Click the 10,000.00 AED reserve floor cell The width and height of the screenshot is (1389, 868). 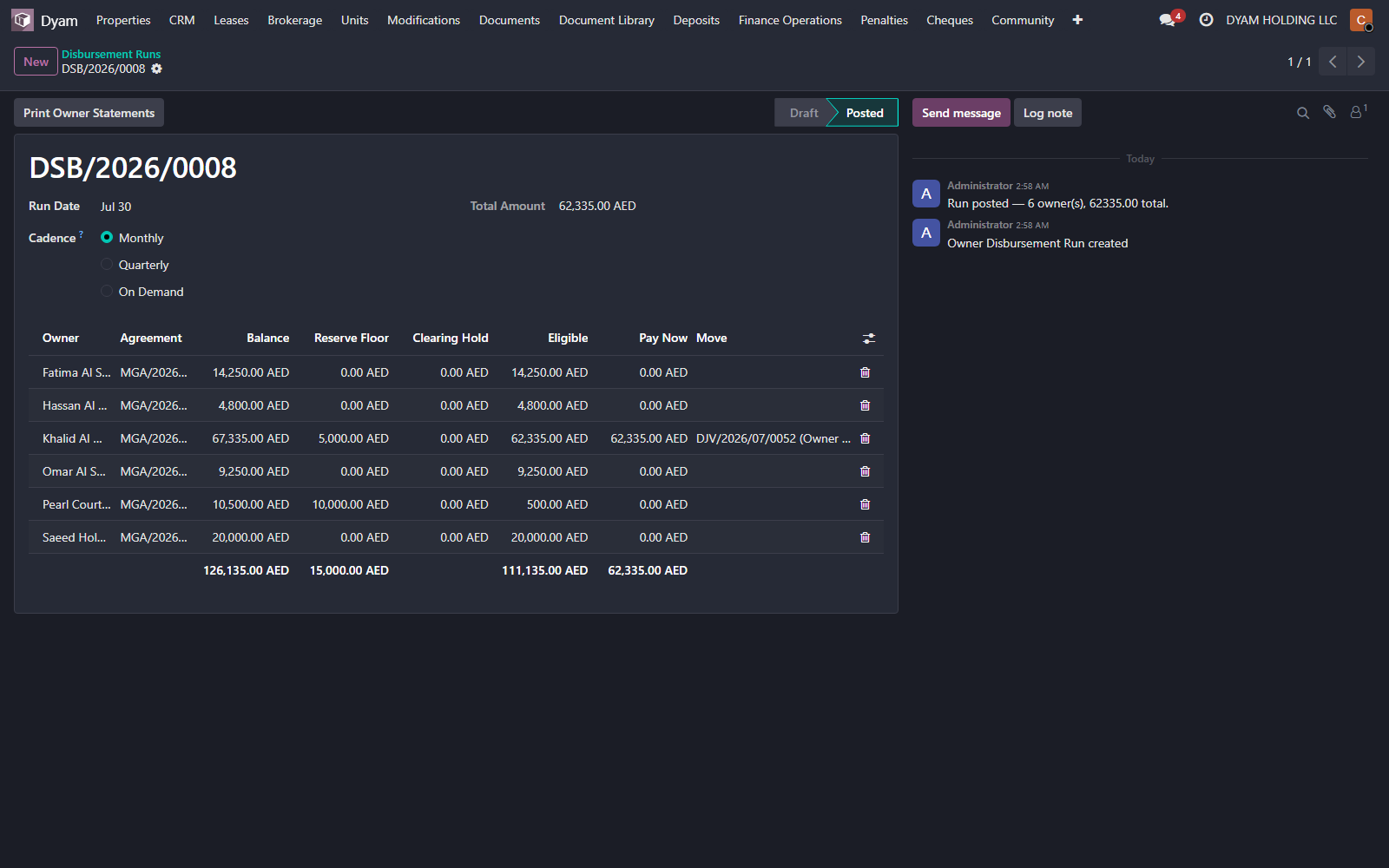click(351, 504)
